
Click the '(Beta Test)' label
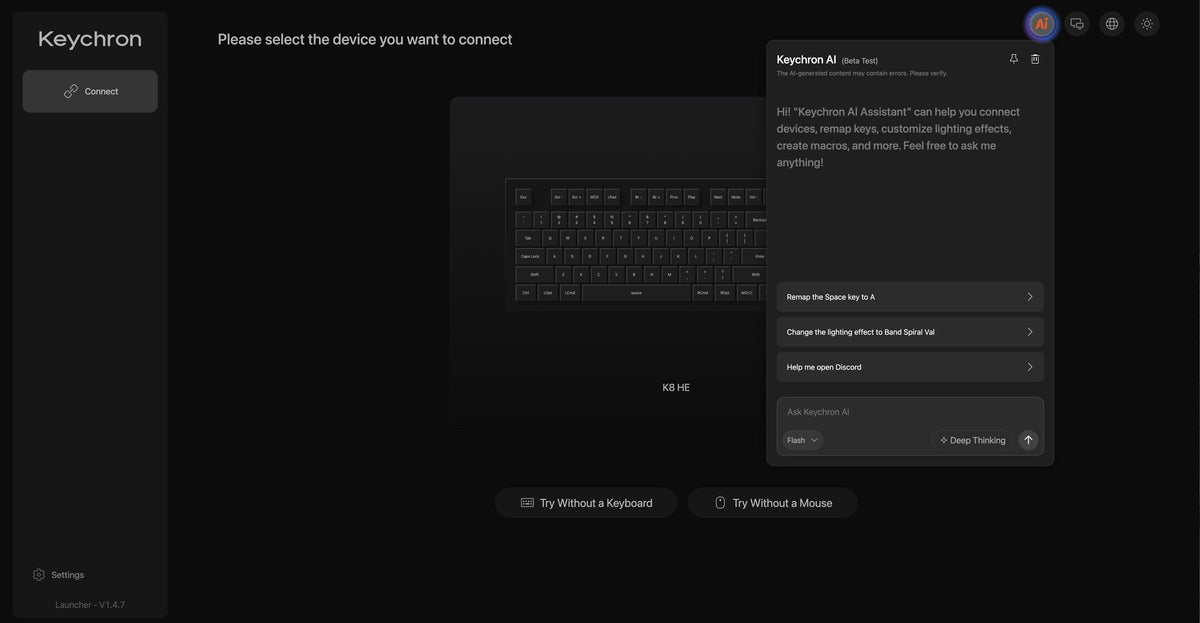pyautogui.click(x=859, y=61)
